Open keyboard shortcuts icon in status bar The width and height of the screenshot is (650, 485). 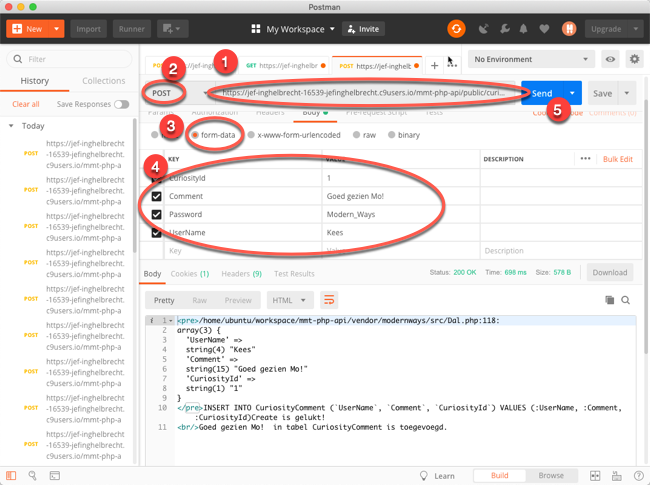coord(617,475)
